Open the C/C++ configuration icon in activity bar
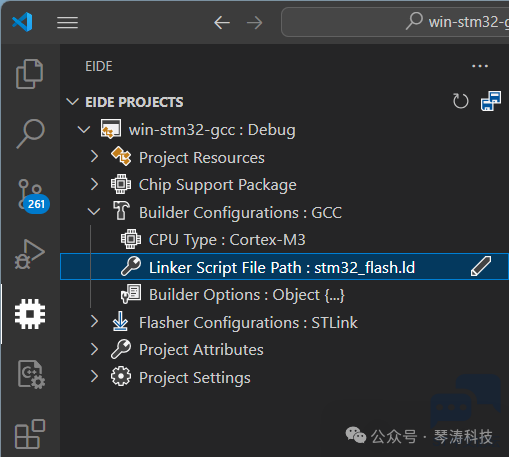This screenshot has width=509, height=457. tap(31, 374)
